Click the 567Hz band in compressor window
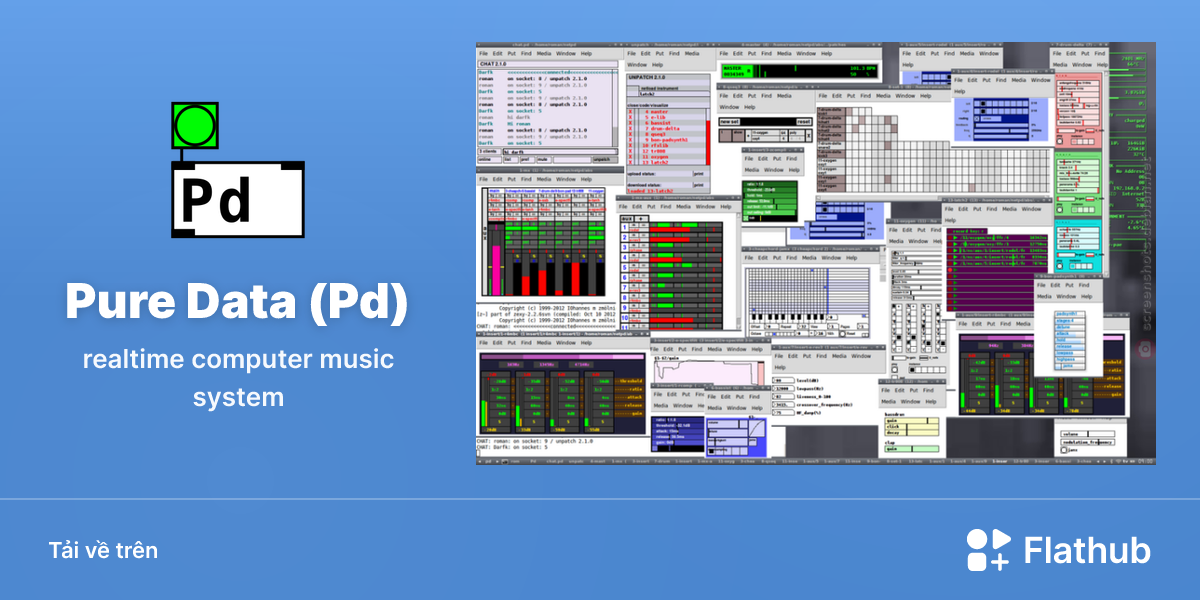This screenshot has height=600, width=1200. [x=511, y=365]
